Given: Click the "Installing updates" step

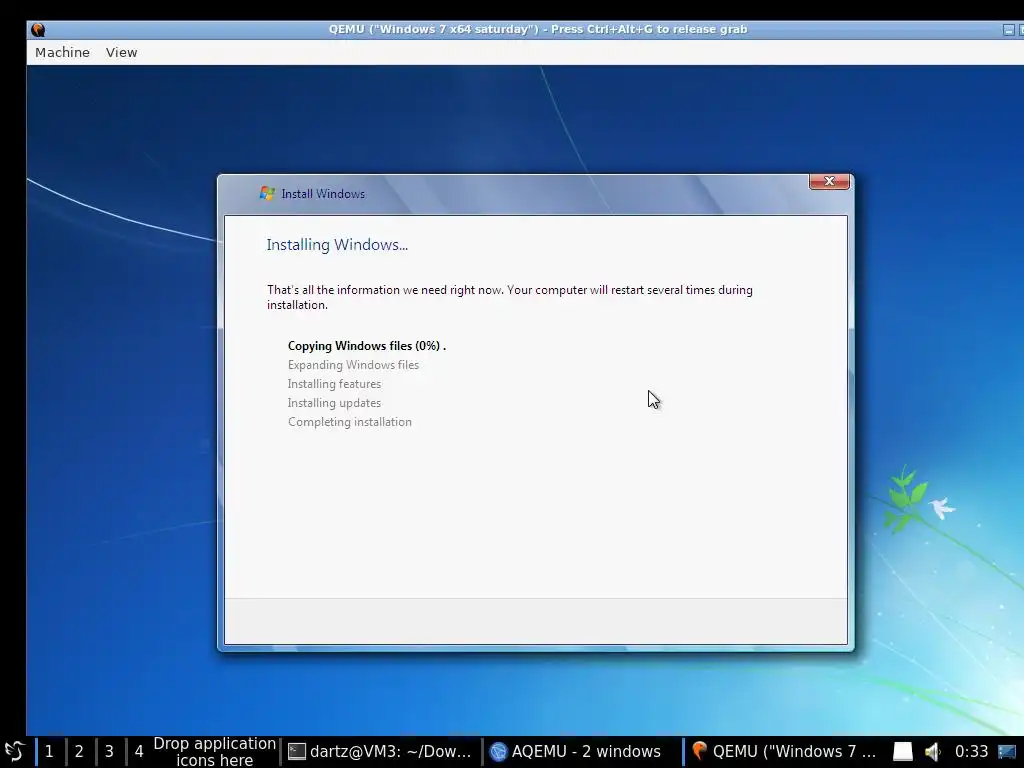Looking at the screenshot, I should [334, 403].
